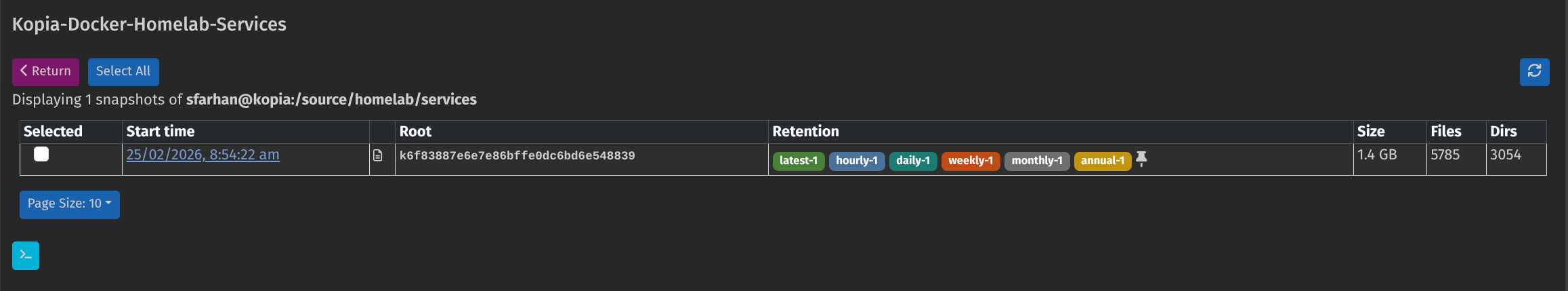Click the weekly-1 retention badge
This screenshot has width=1568, height=291.
pyautogui.click(x=970, y=161)
